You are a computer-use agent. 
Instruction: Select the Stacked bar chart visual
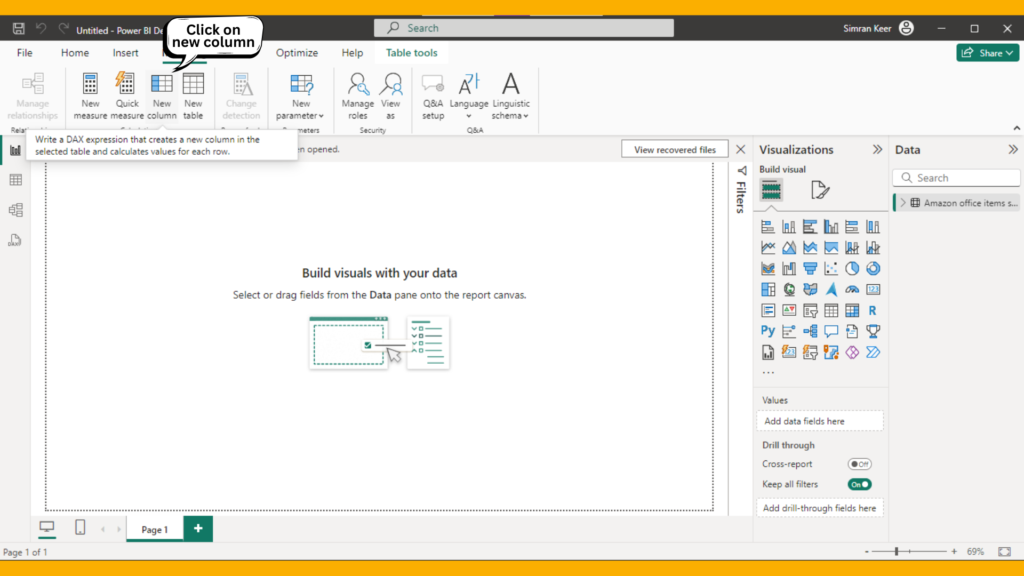click(x=768, y=227)
